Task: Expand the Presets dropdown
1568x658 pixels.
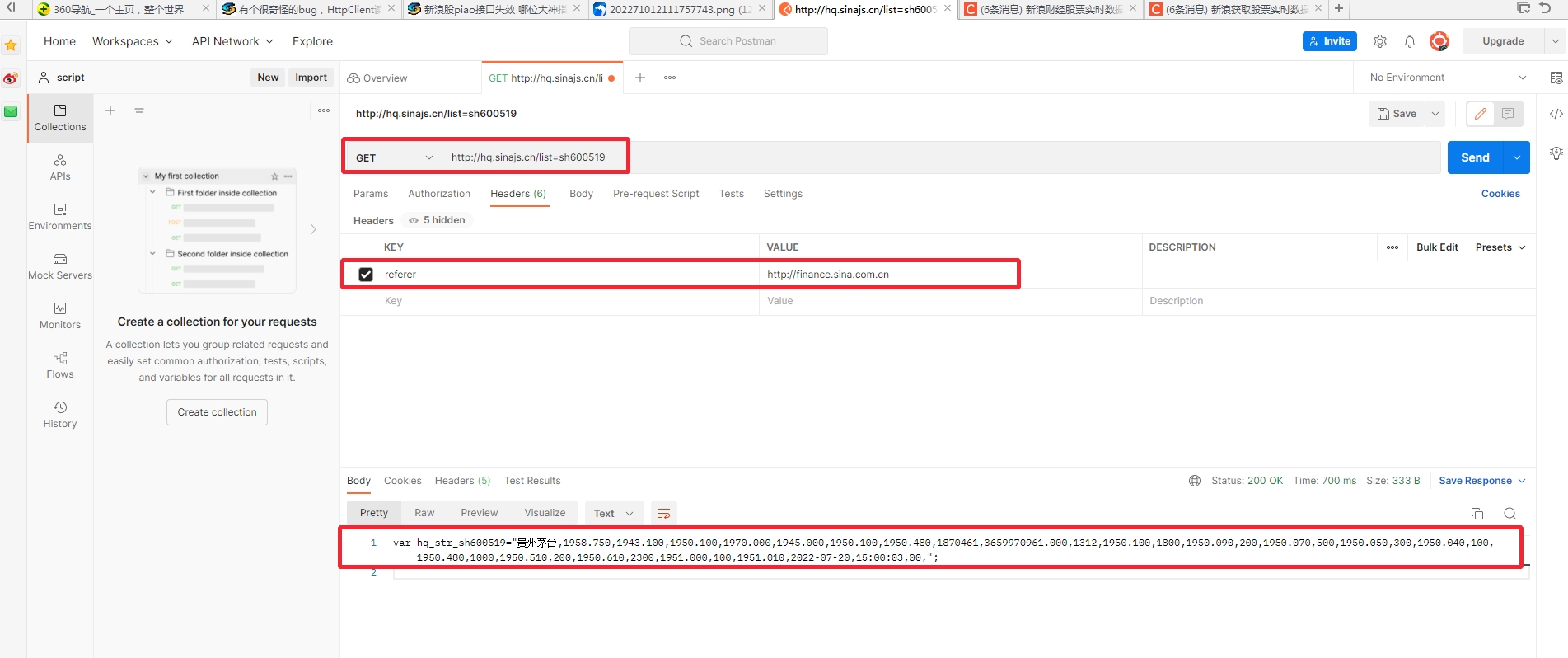Action: (x=1500, y=247)
